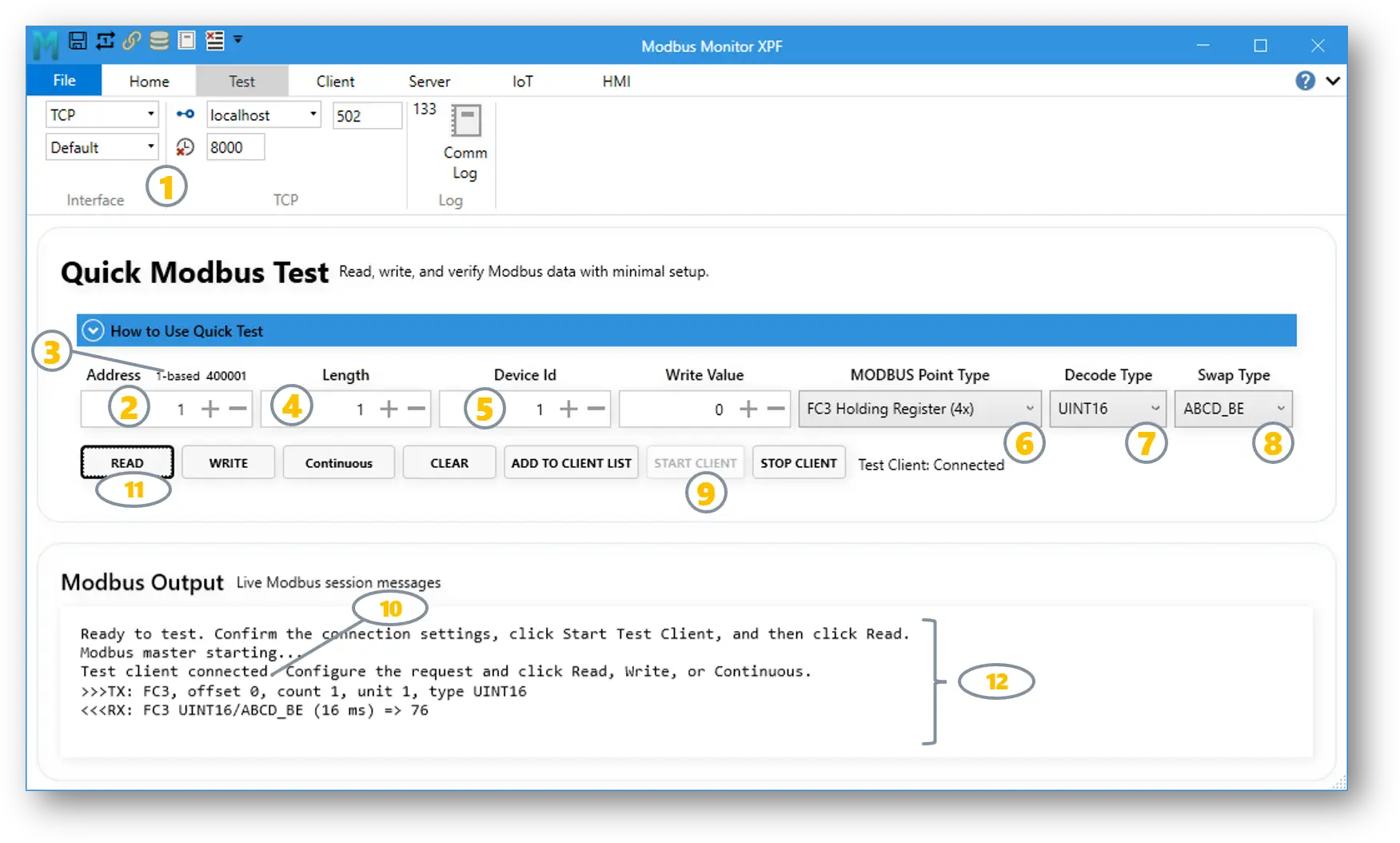
Task: Click the connection node icon beside localhost
Action: (x=185, y=114)
